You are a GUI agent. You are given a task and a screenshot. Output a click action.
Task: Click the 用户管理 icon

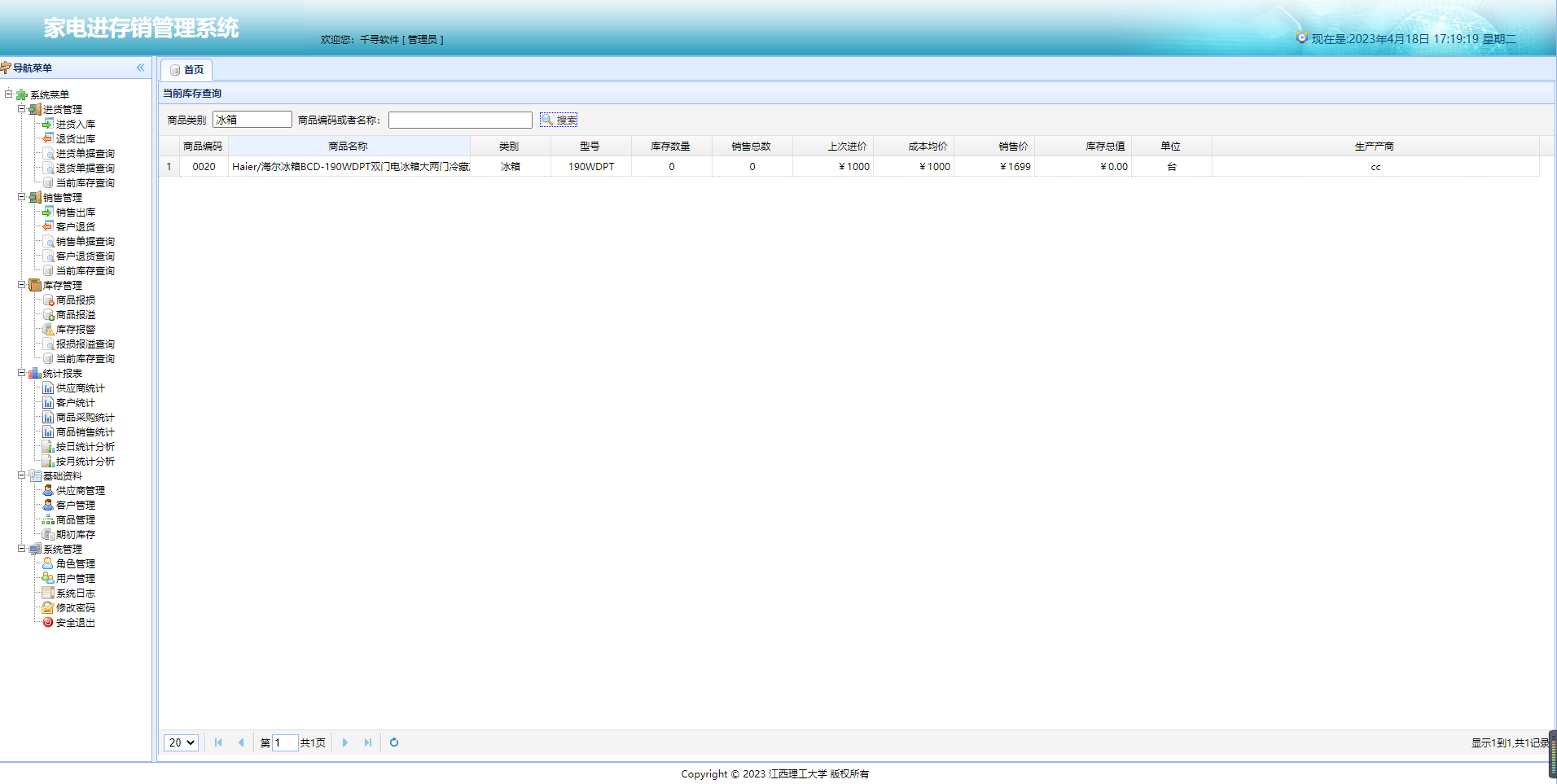coord(48,578)
